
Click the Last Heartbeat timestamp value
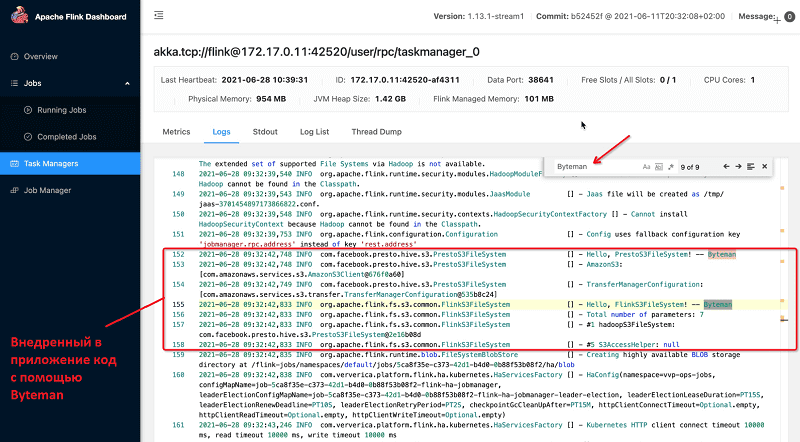pos(264,80)
